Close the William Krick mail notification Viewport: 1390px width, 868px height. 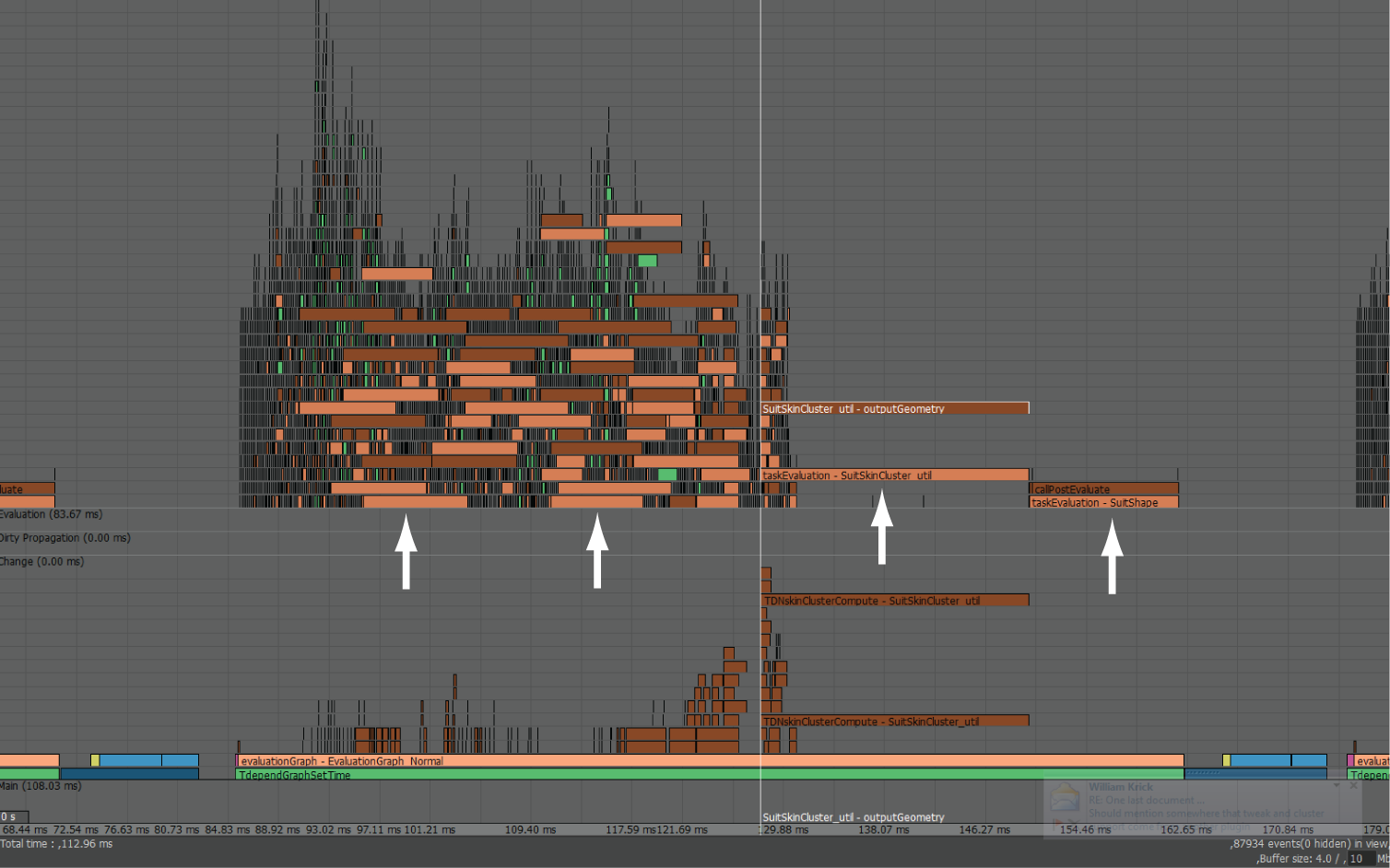(1353, 786)
